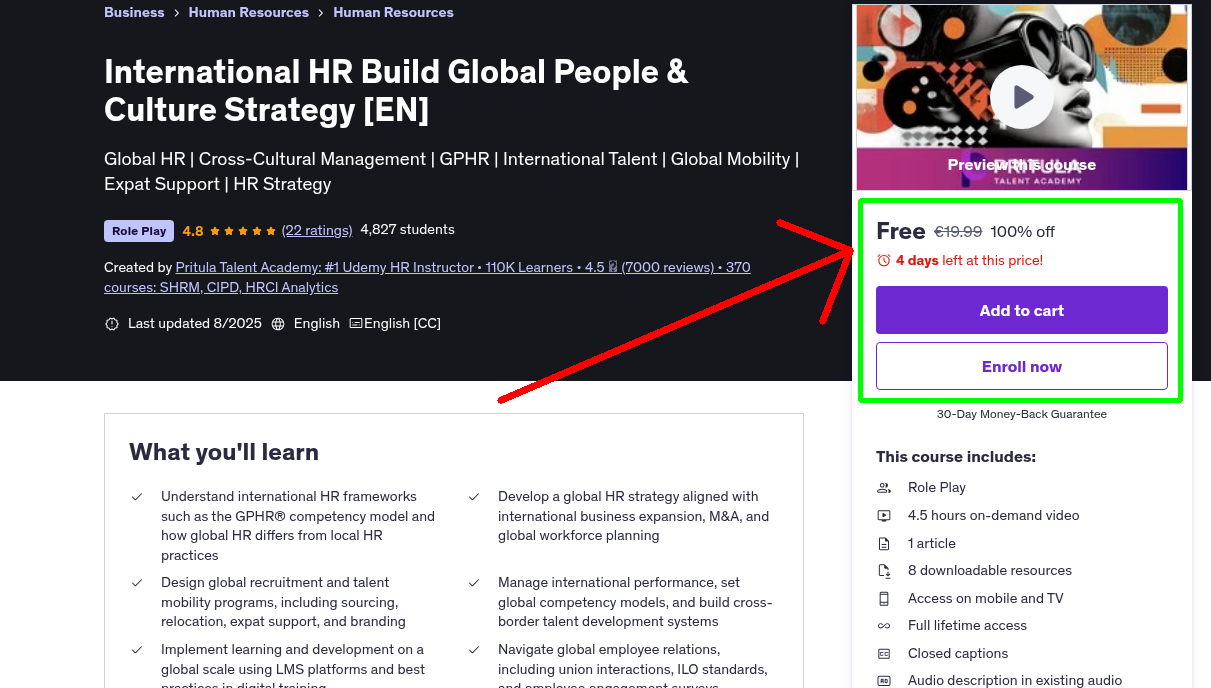Click the closed captions icon by English [CC]
The height and width of the screenshot is (688, 1211).
coord(355,324)
